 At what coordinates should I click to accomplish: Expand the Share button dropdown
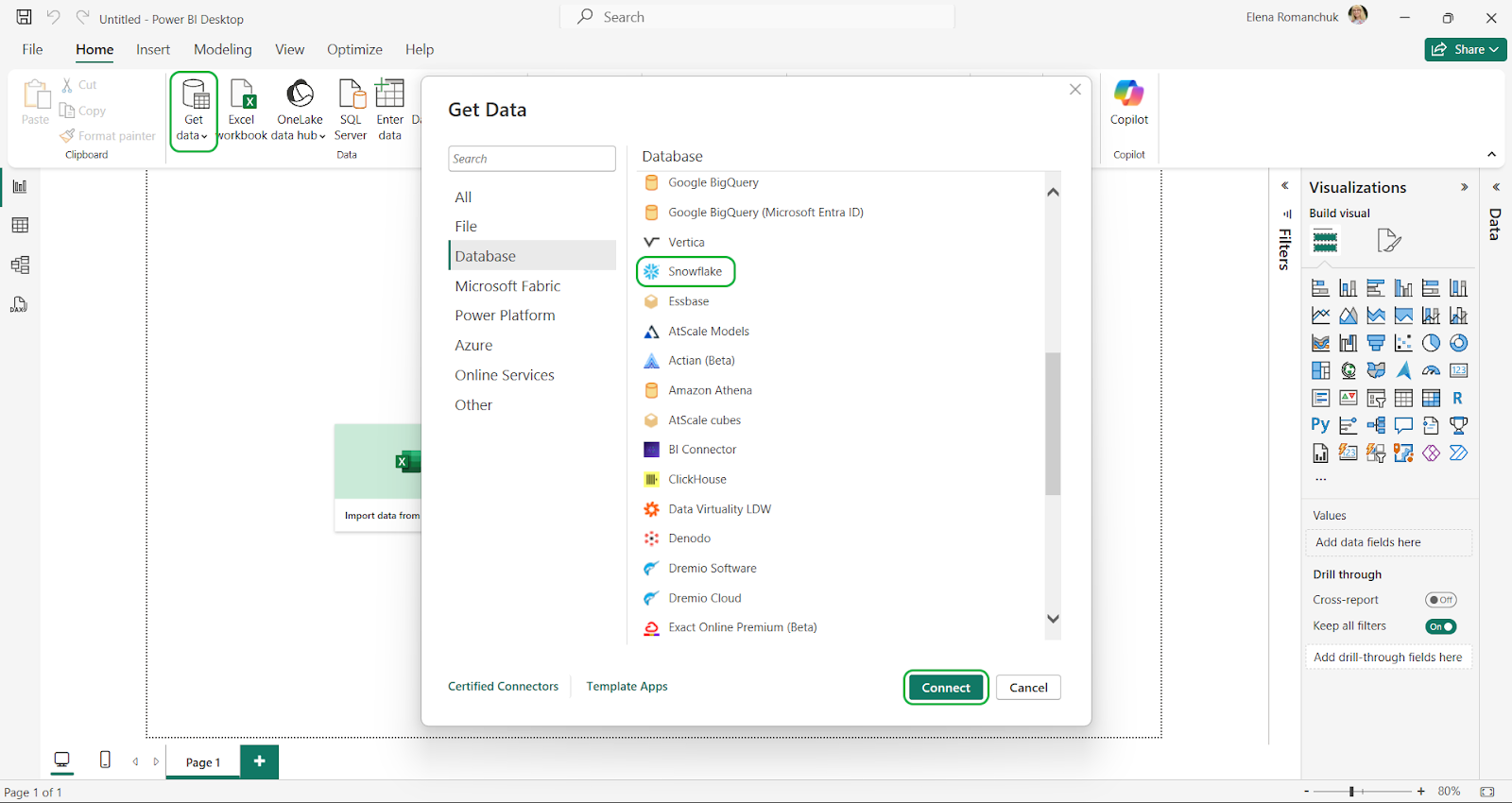(1494, 50)
